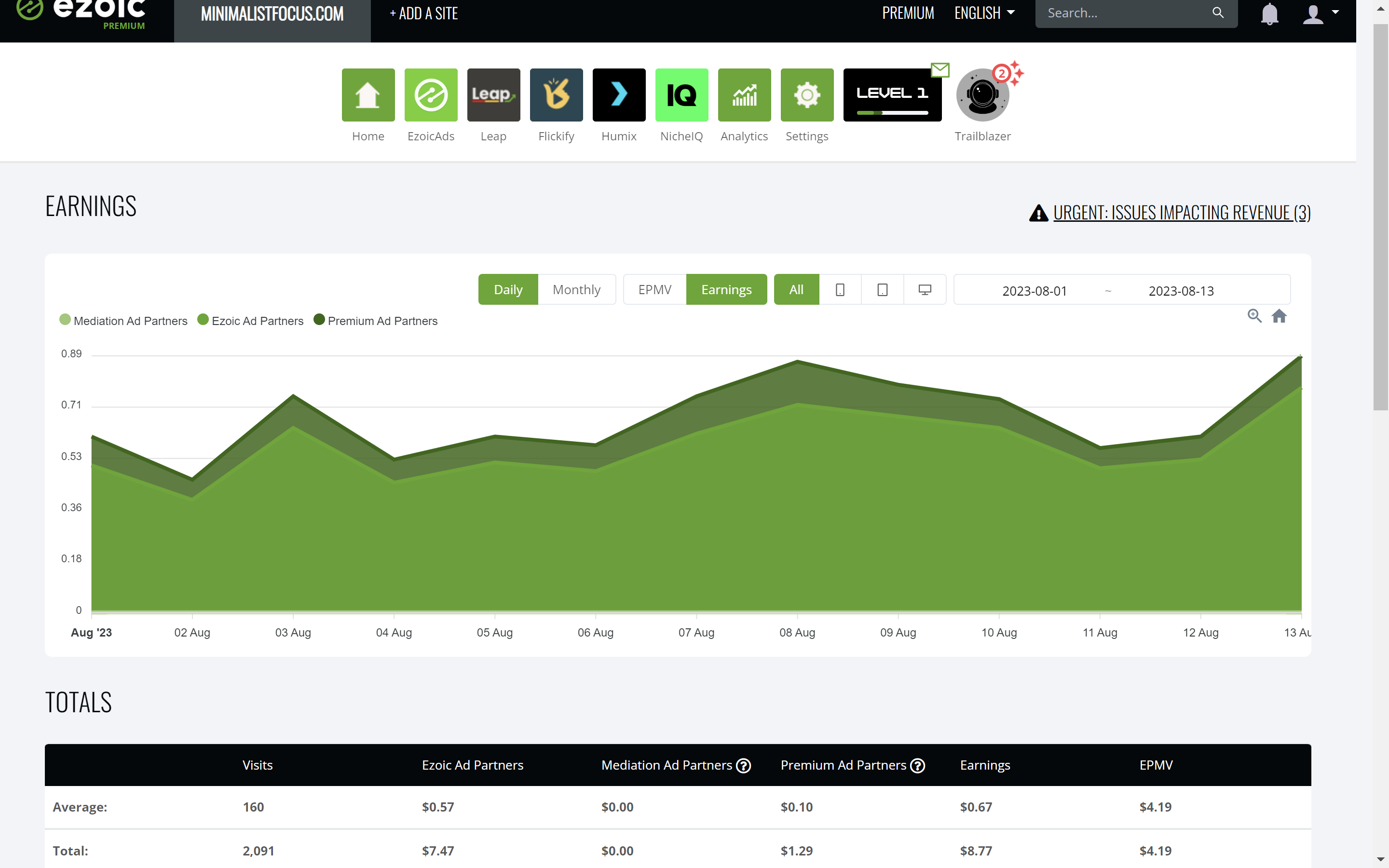Click the 03 Aug chart axis label

pos(293,632)
